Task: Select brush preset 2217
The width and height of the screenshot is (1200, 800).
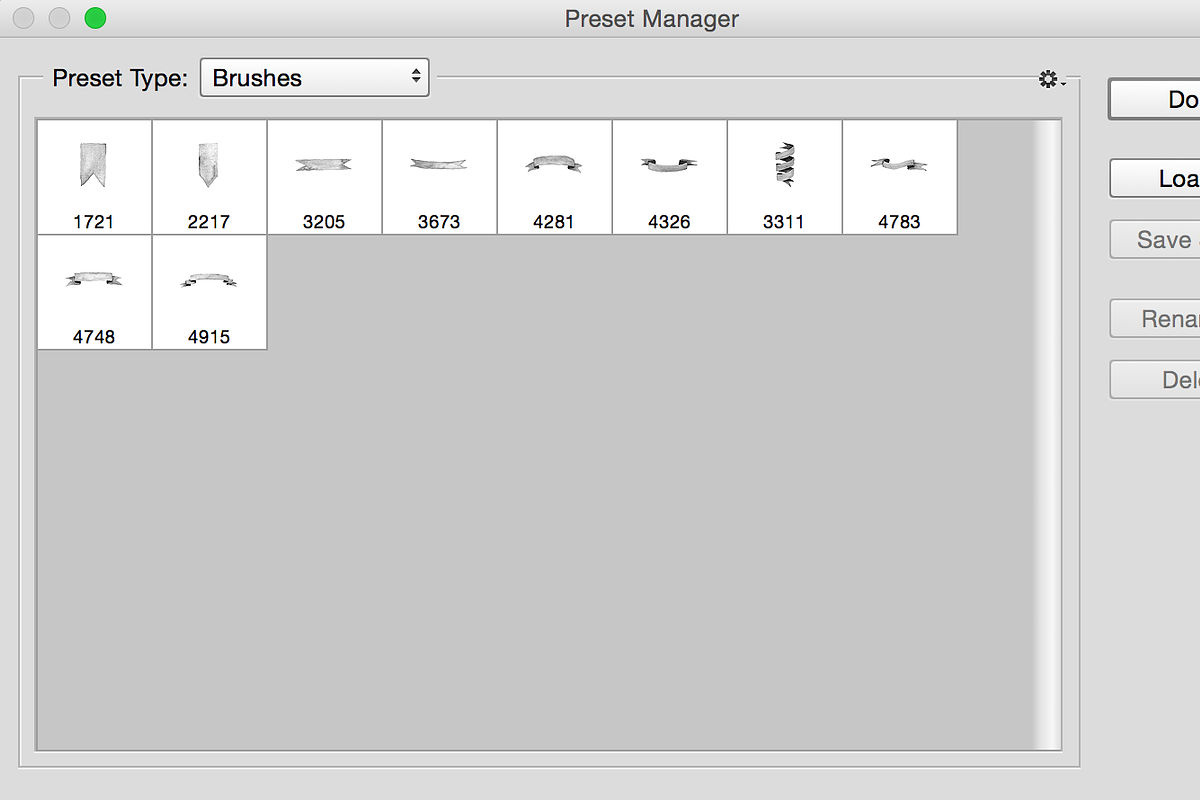Action: [x=209, y=177]
